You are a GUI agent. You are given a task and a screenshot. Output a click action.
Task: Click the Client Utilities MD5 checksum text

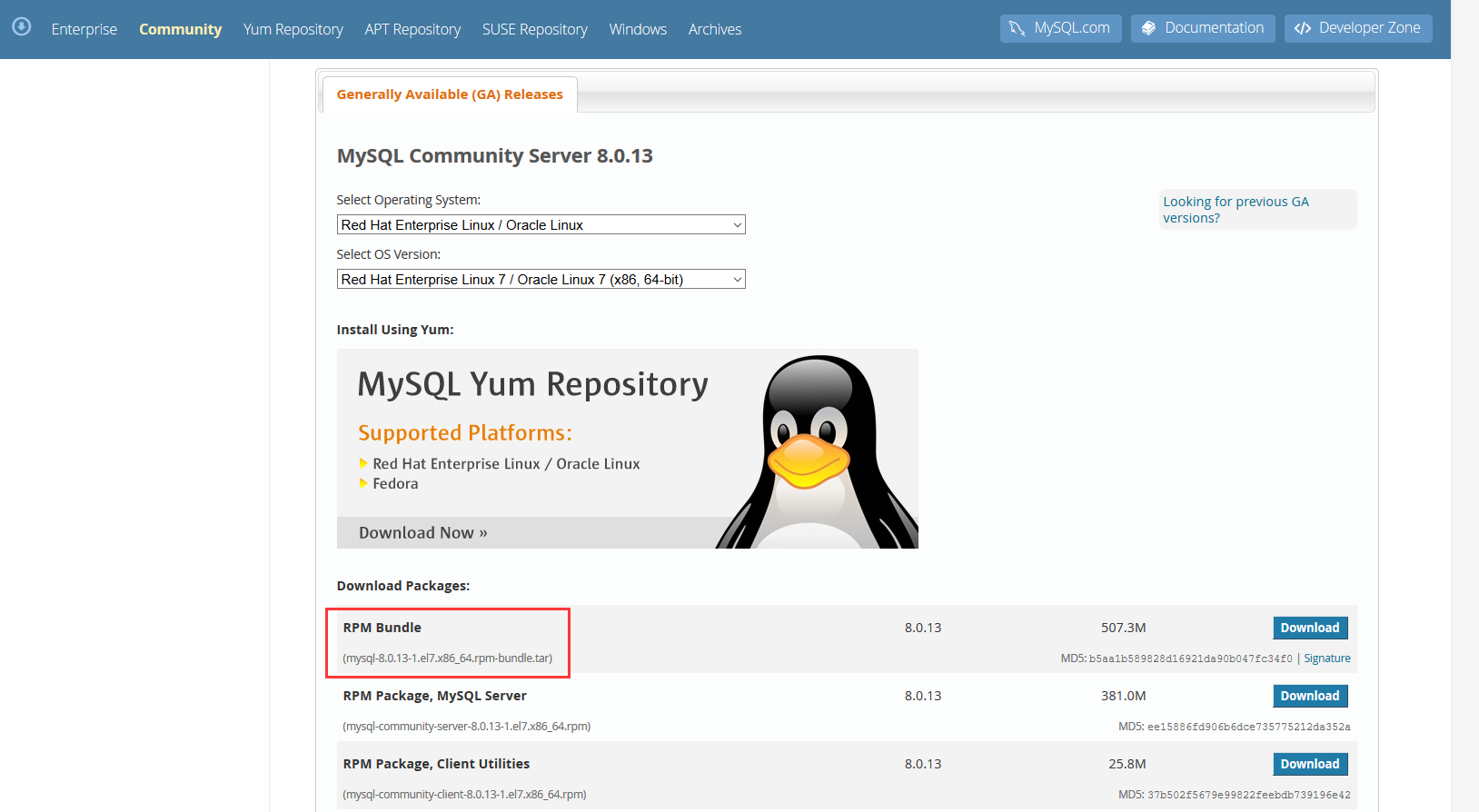1235,795
